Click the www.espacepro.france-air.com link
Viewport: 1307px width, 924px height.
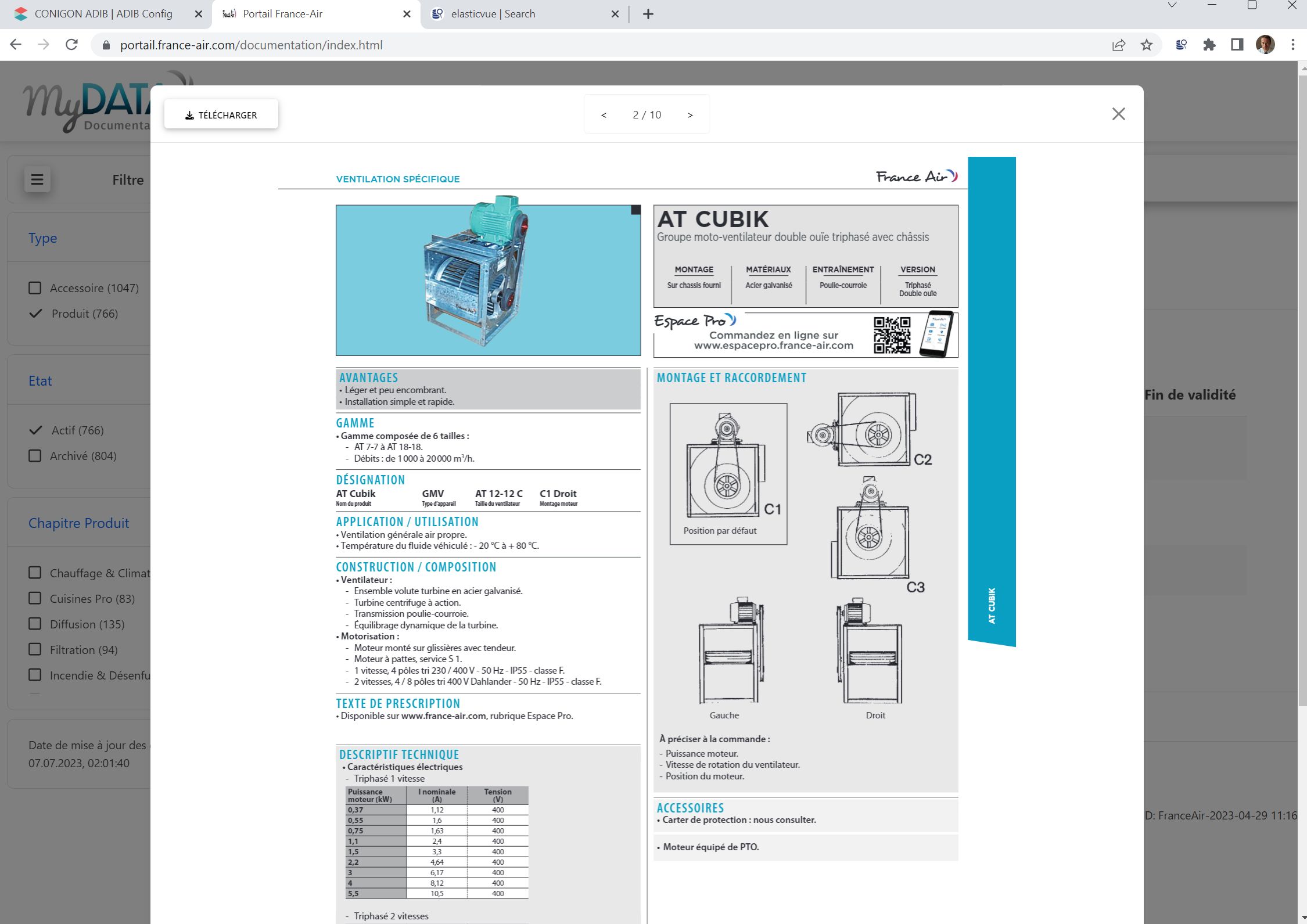pos(774,346)
